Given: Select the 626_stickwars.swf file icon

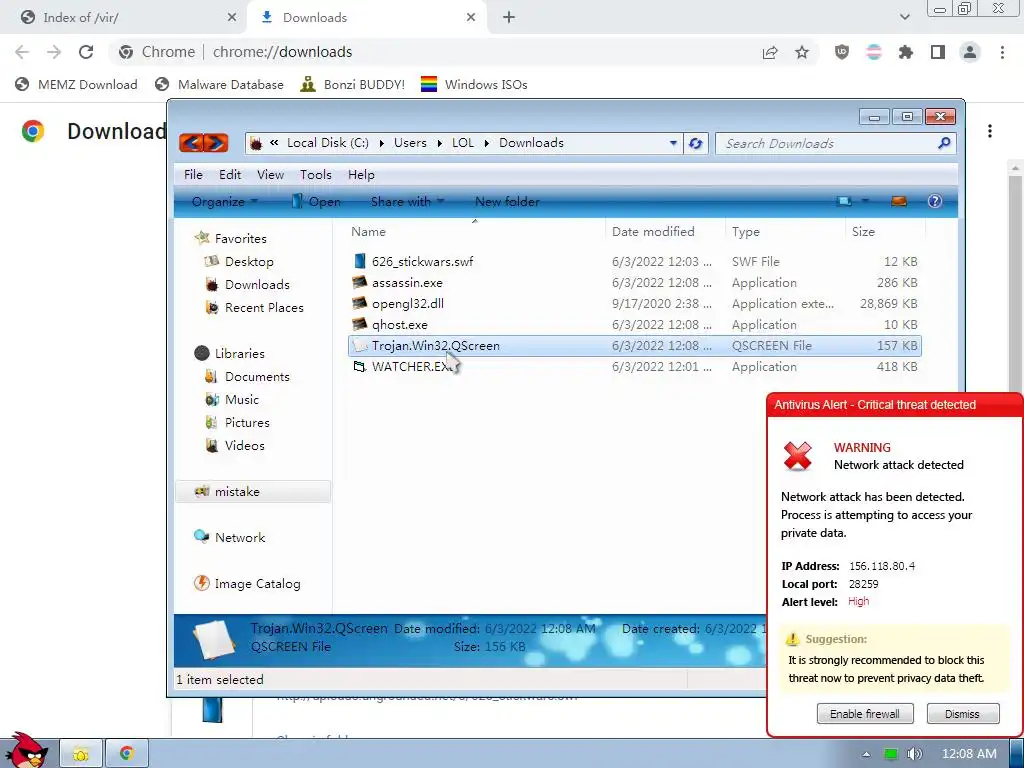Looking at the screenshot, I should (x=359, y=261).
